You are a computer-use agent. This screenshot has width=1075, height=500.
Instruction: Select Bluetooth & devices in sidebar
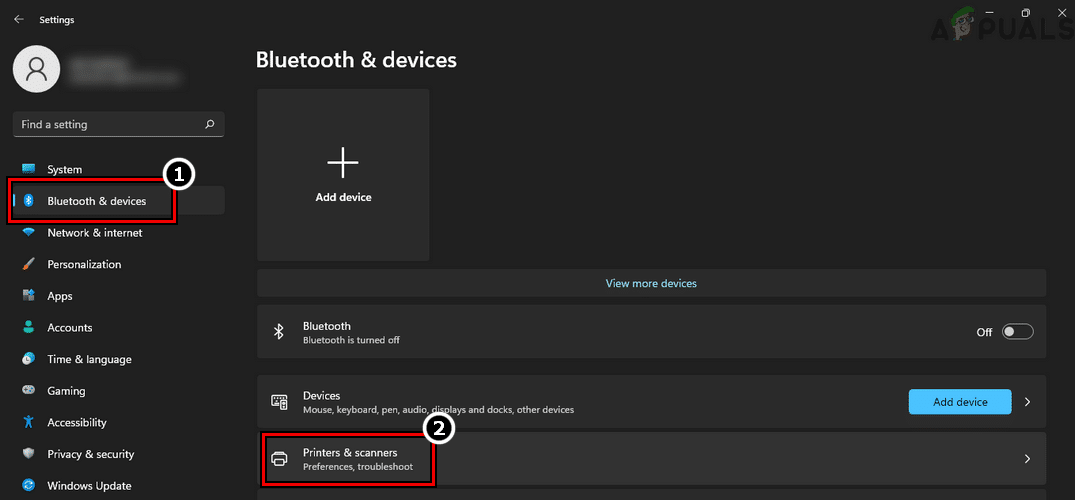96,201
